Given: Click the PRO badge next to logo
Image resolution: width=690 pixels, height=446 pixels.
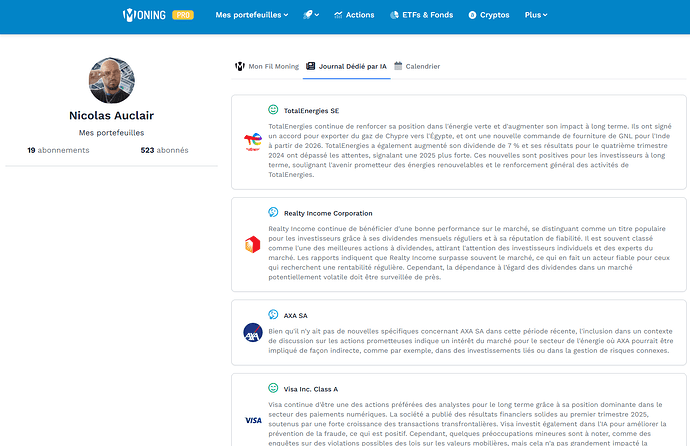Looking at the screenshot, I should tap(183, 15).
